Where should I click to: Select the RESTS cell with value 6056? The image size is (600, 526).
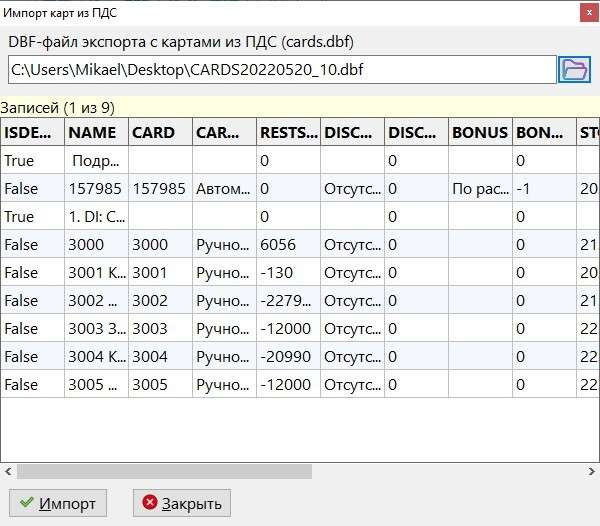[288, 244]
